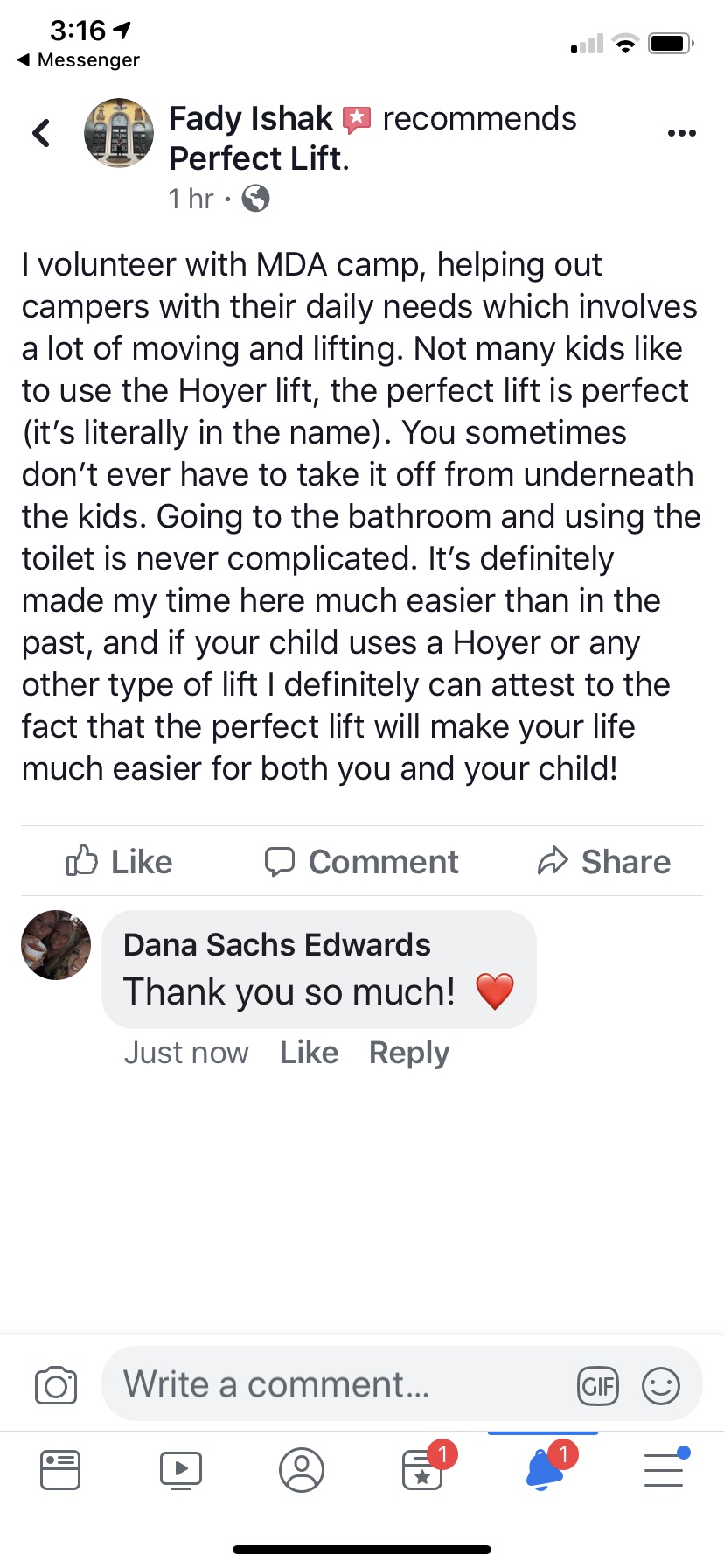
Task: Reply to Dana Sachs Edwards' comment
Action: point(409,1053)
